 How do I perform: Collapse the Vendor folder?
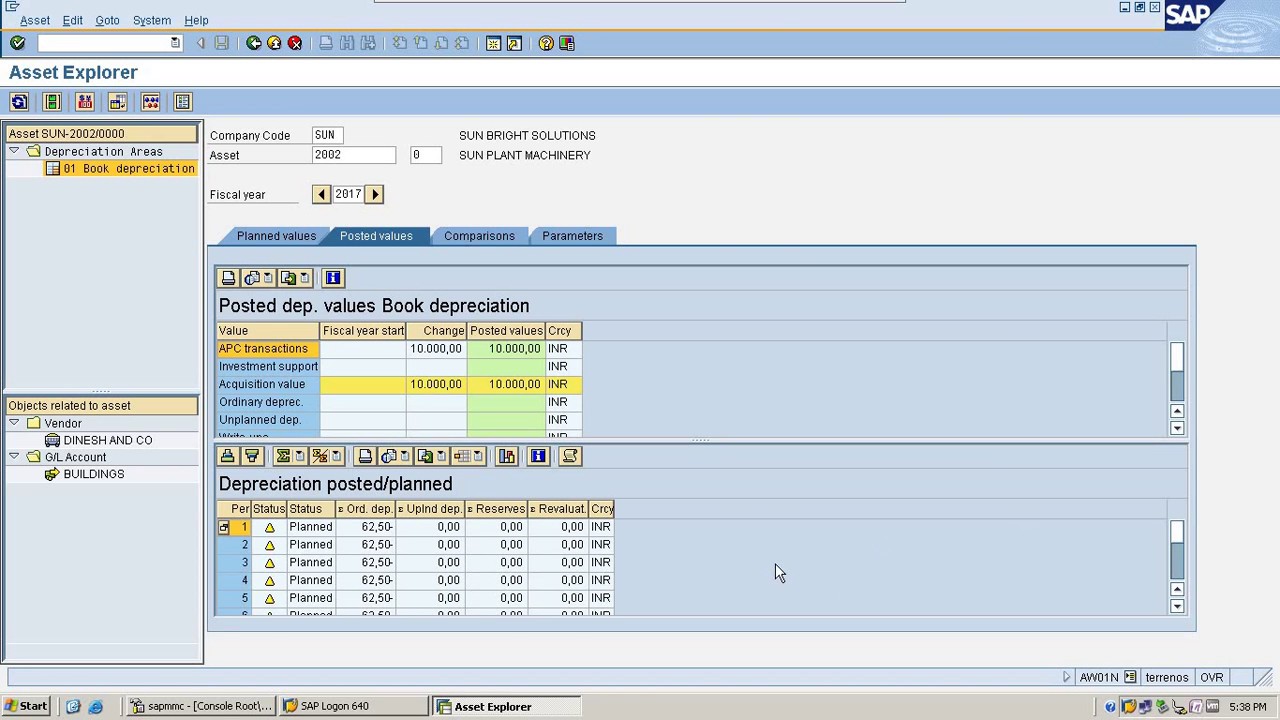14,423
